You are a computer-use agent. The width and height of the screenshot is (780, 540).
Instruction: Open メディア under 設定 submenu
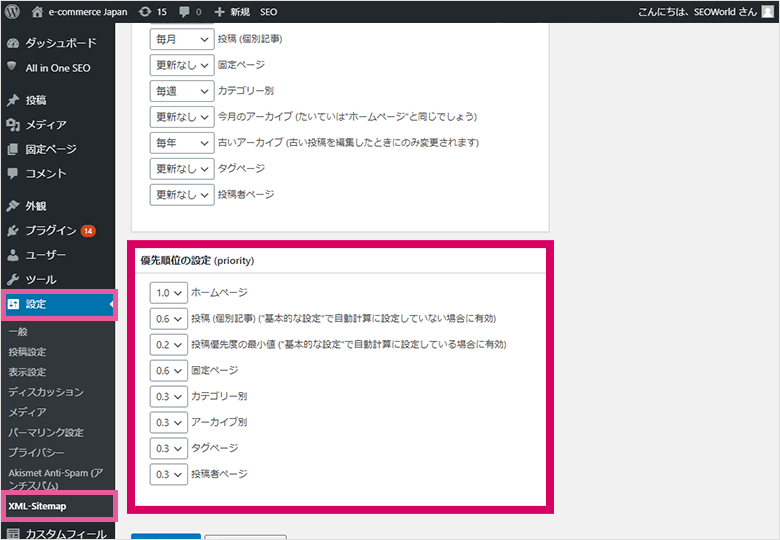(x=27, y=412)
